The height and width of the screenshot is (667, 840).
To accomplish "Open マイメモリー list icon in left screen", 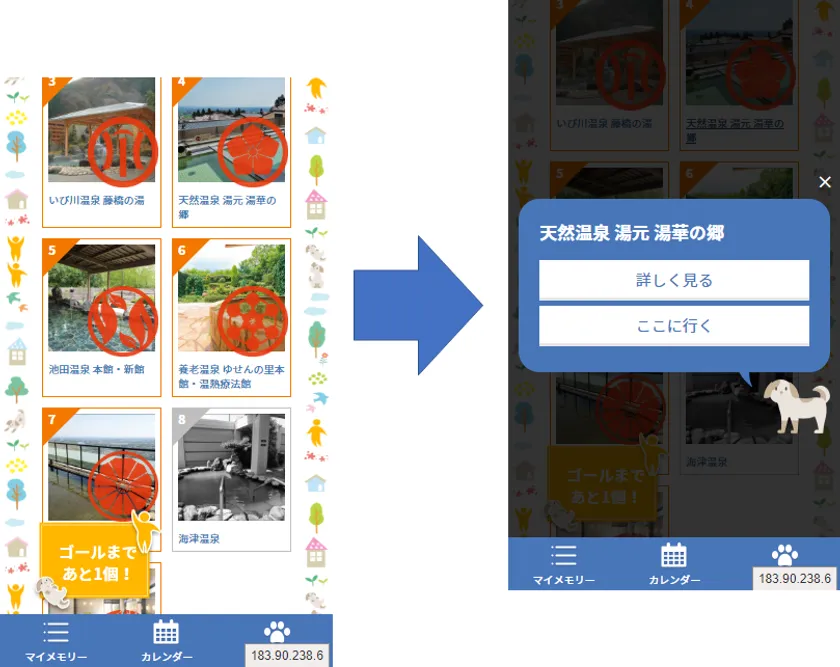I will 56,633.
